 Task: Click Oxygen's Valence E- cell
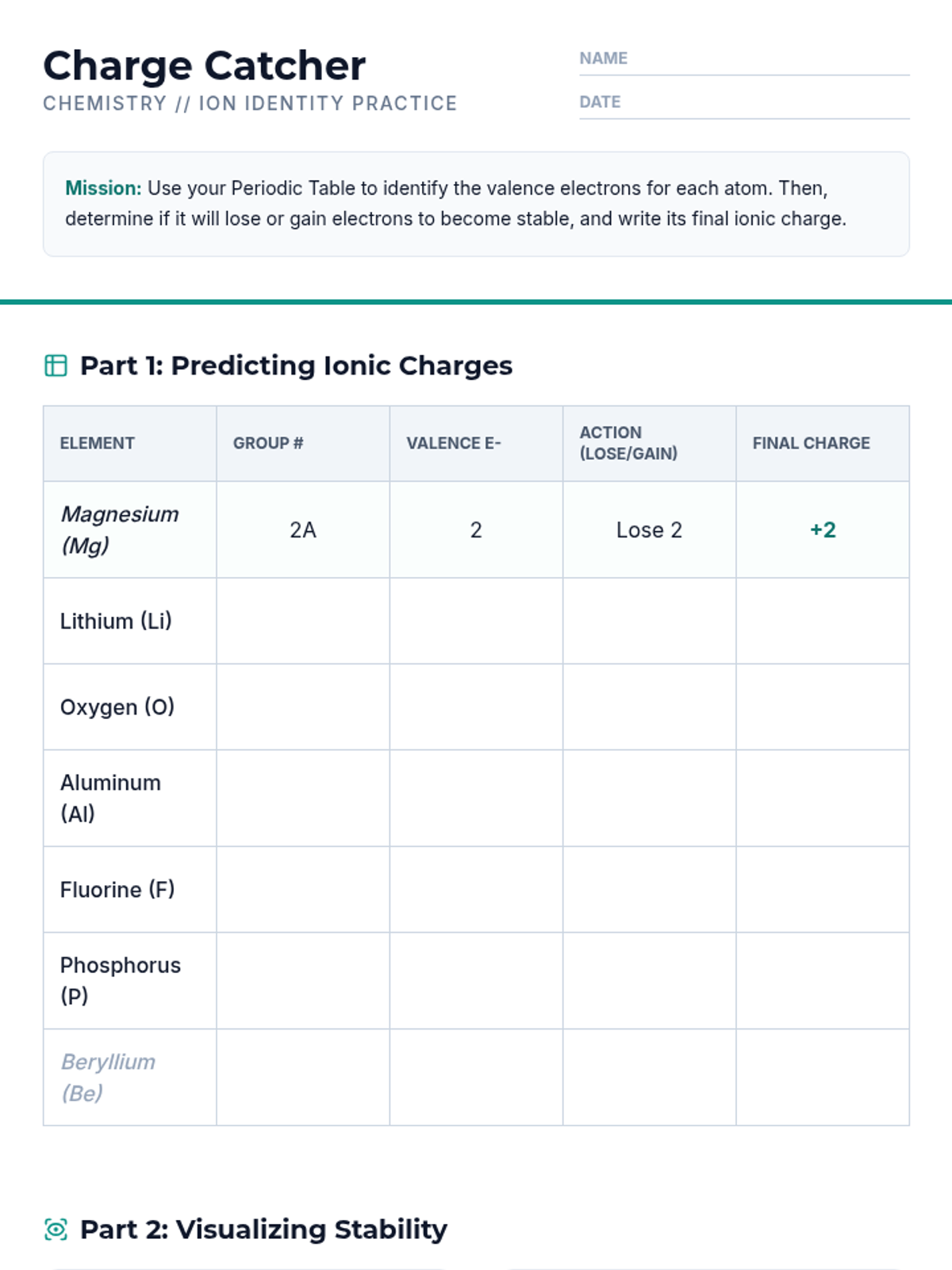tap(476, 706)
